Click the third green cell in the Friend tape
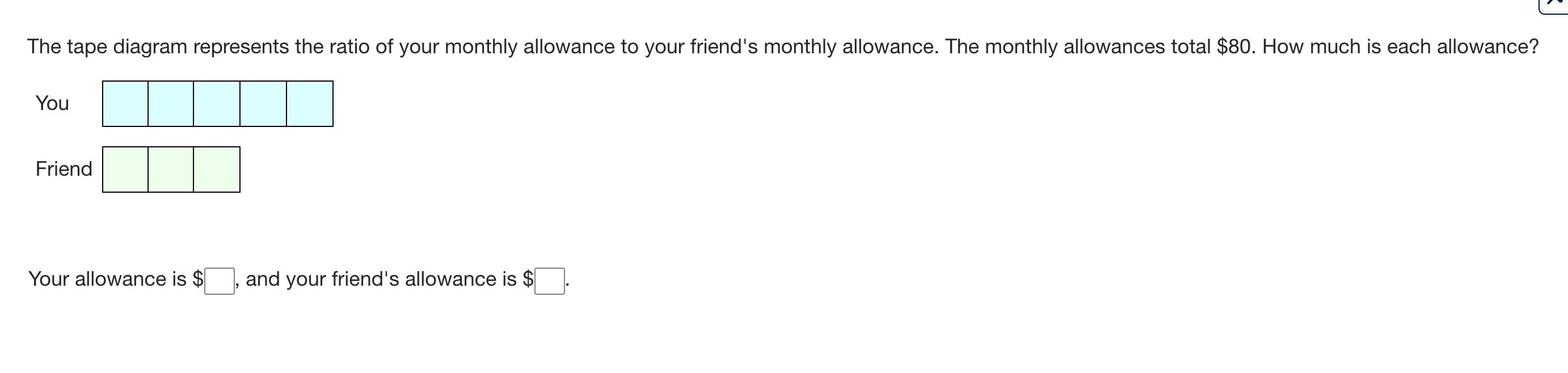 (217, 169)
